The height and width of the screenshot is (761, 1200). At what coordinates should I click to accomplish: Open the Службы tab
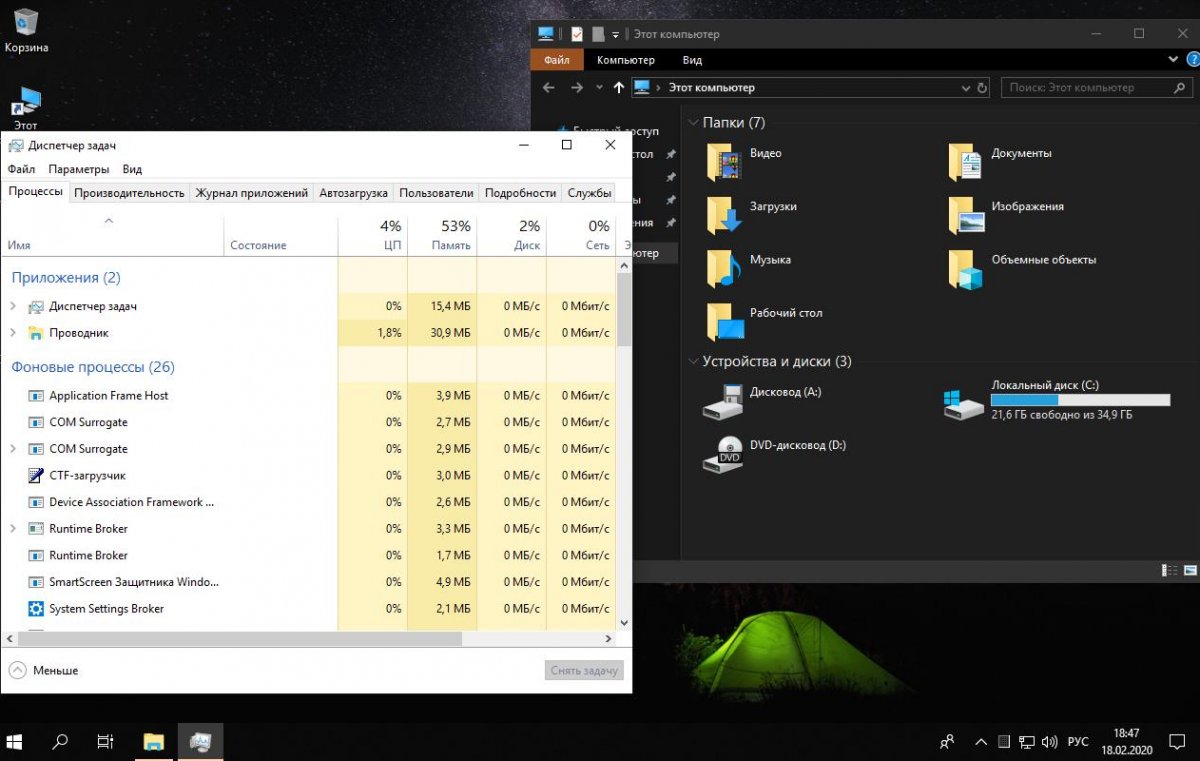[x=589, y=193]
